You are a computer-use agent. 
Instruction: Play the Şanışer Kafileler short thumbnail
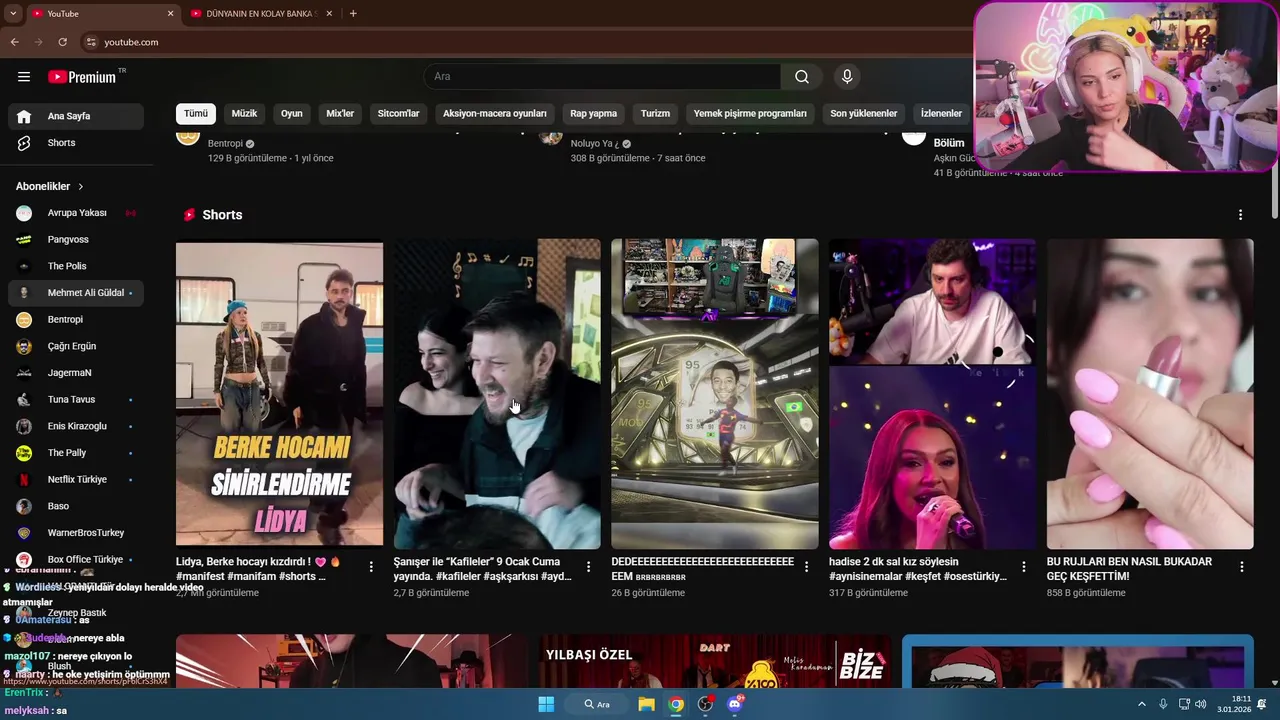click(x=497, y=394)
